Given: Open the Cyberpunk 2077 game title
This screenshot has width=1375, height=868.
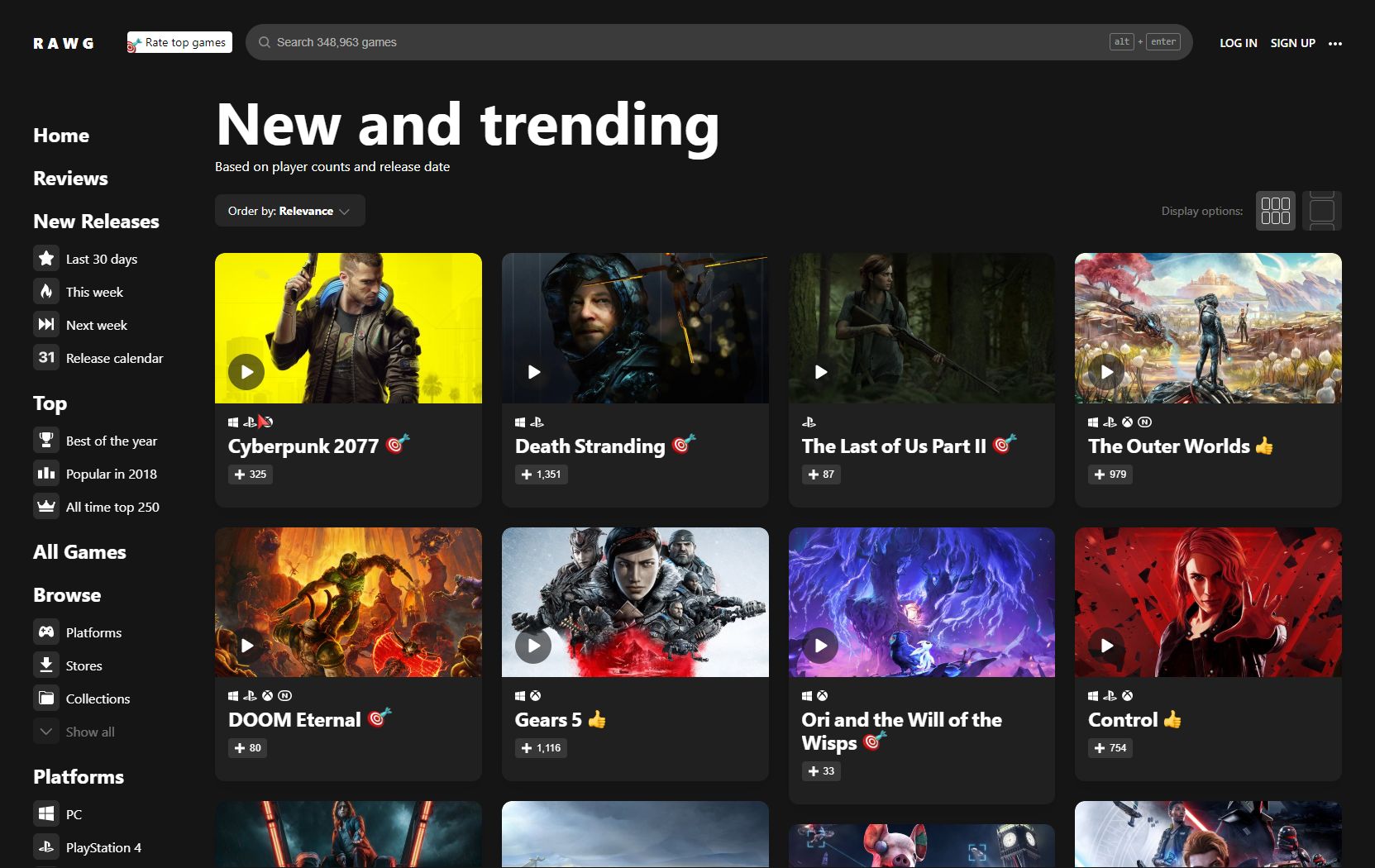Looking at the screenshot, I should tap(303, 446).
